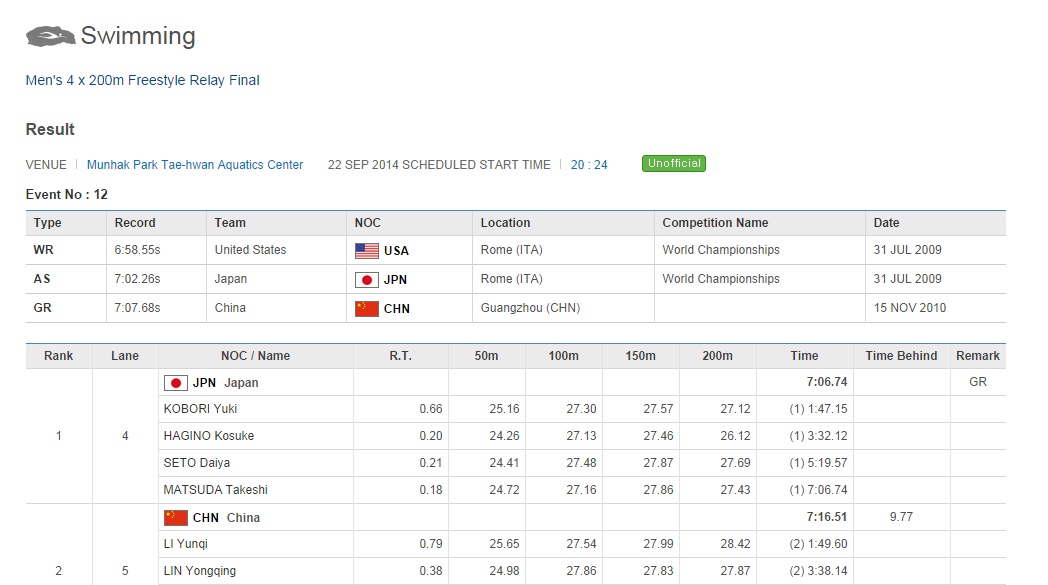The width and height of the screenshot is (1048, 585).
Task: Click the USA flag icon
Action: coord(367,251)
